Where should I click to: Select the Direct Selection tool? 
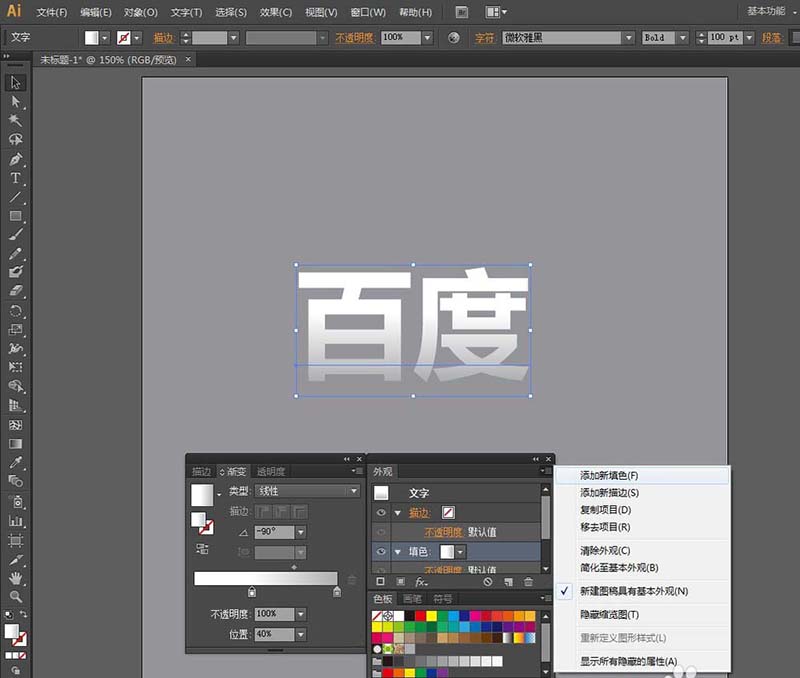tap(15, 102)
